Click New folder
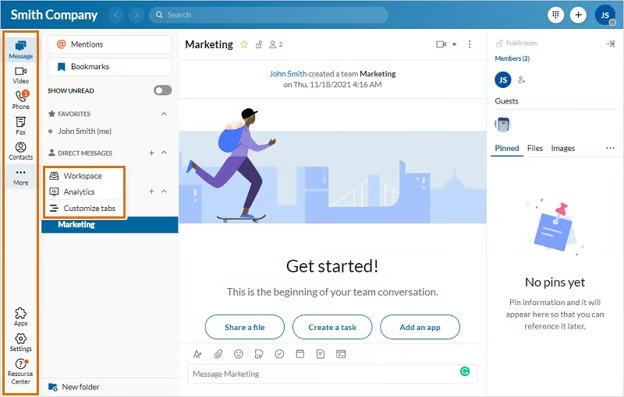Viewport: 624px width, 397px height. coord(74,387)
